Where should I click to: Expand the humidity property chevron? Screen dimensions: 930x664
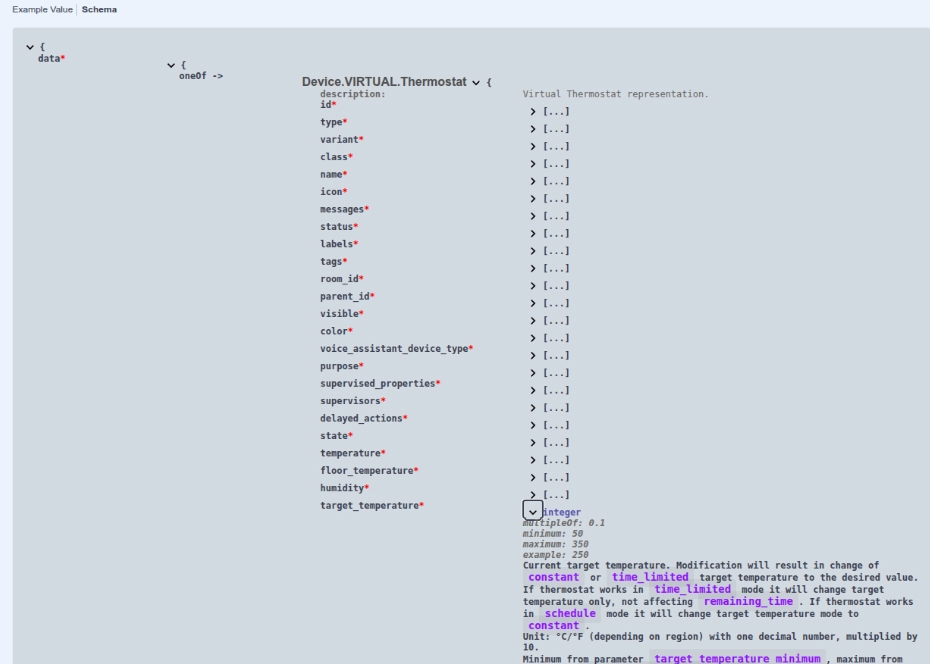pyautogui.click(x=533, y=495)
